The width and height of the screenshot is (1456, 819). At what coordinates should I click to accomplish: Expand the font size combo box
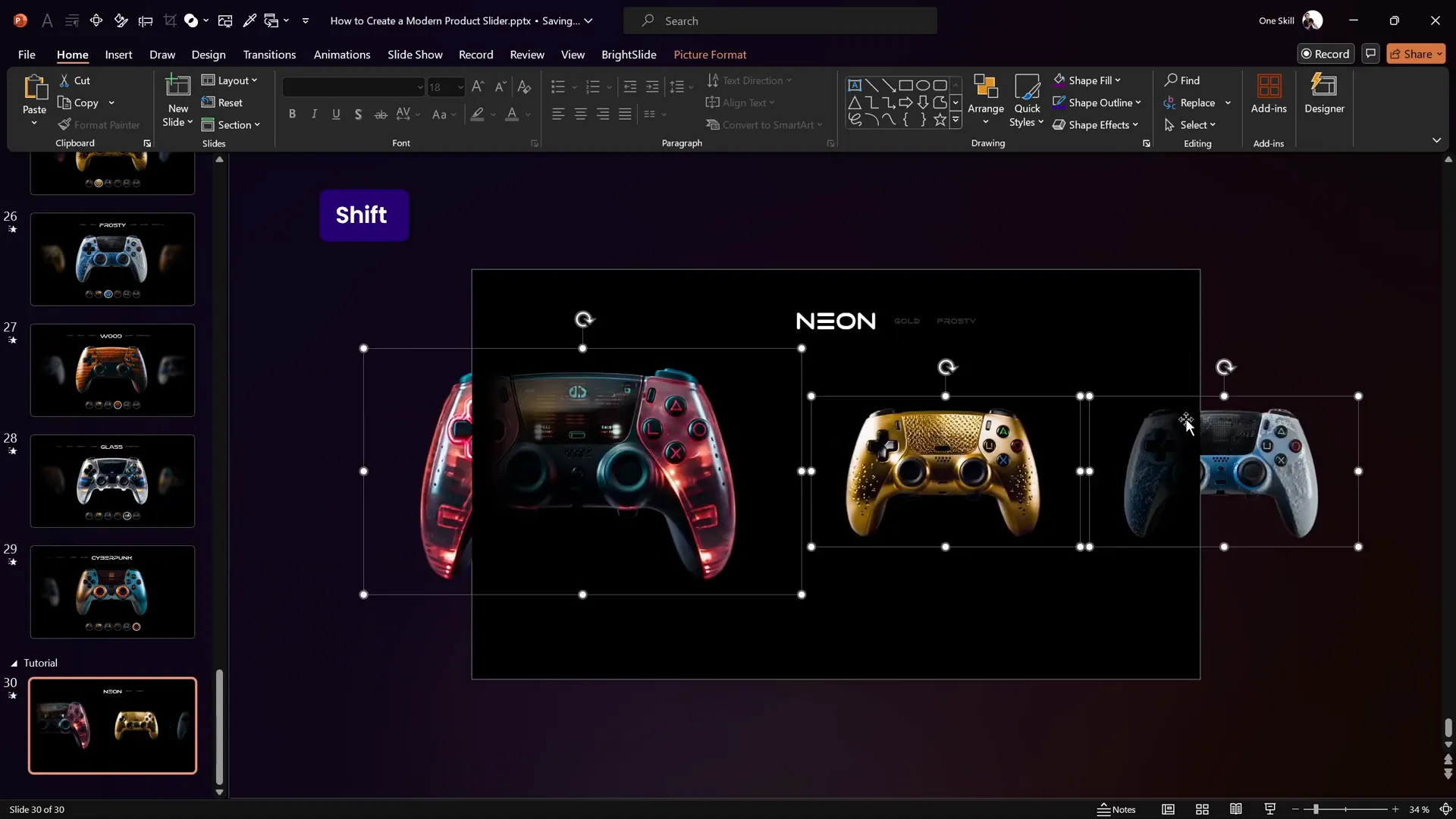point(460,87)
